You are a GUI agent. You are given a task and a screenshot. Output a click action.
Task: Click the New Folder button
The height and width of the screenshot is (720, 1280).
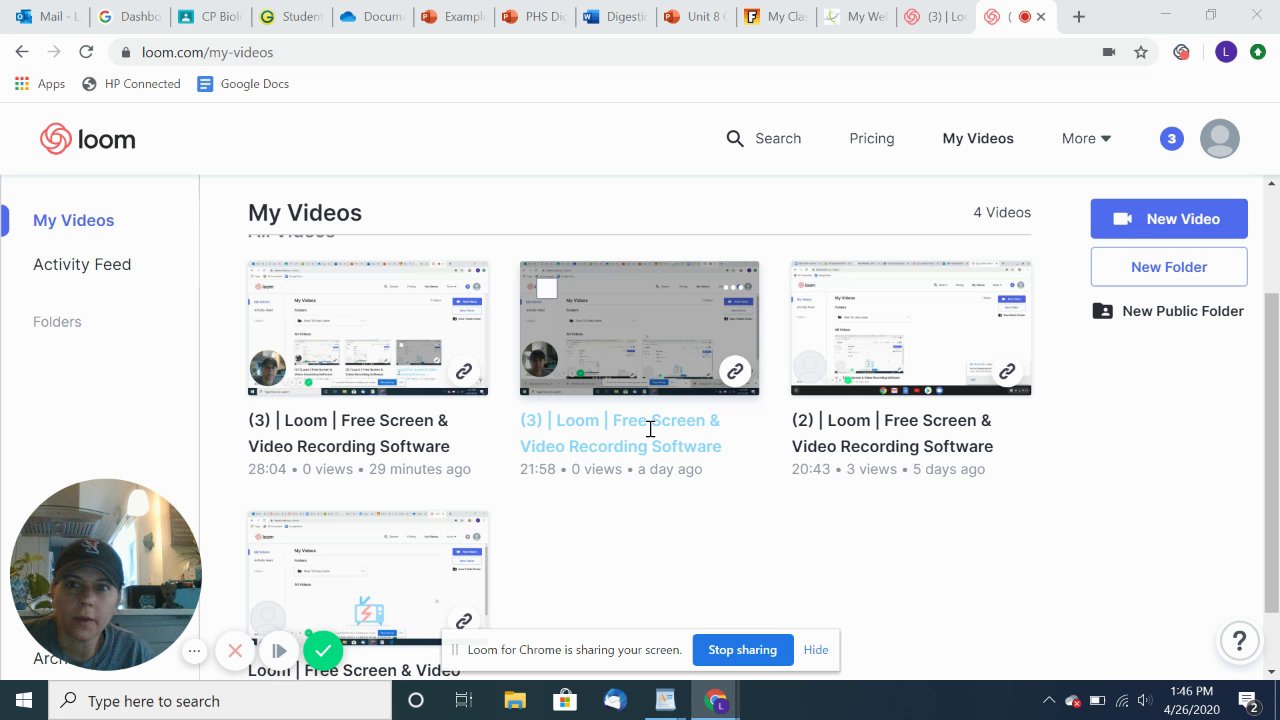coord(1169,267)
